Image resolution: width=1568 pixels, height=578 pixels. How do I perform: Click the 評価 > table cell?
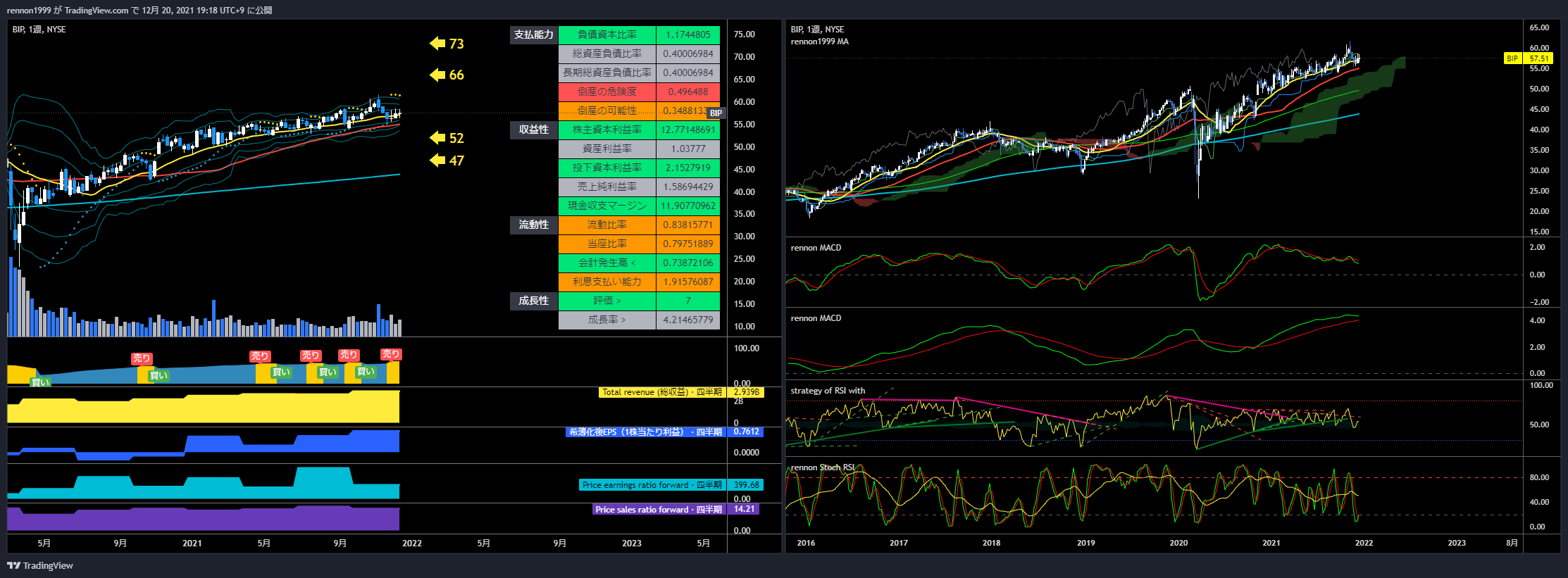pyautogui.click(x=607, y=301)
